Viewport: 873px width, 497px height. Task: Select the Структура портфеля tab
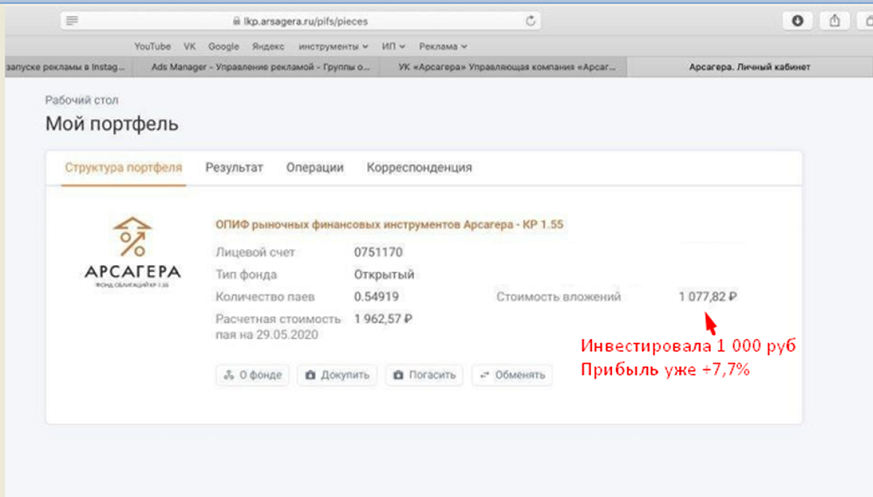click(124, 168)
